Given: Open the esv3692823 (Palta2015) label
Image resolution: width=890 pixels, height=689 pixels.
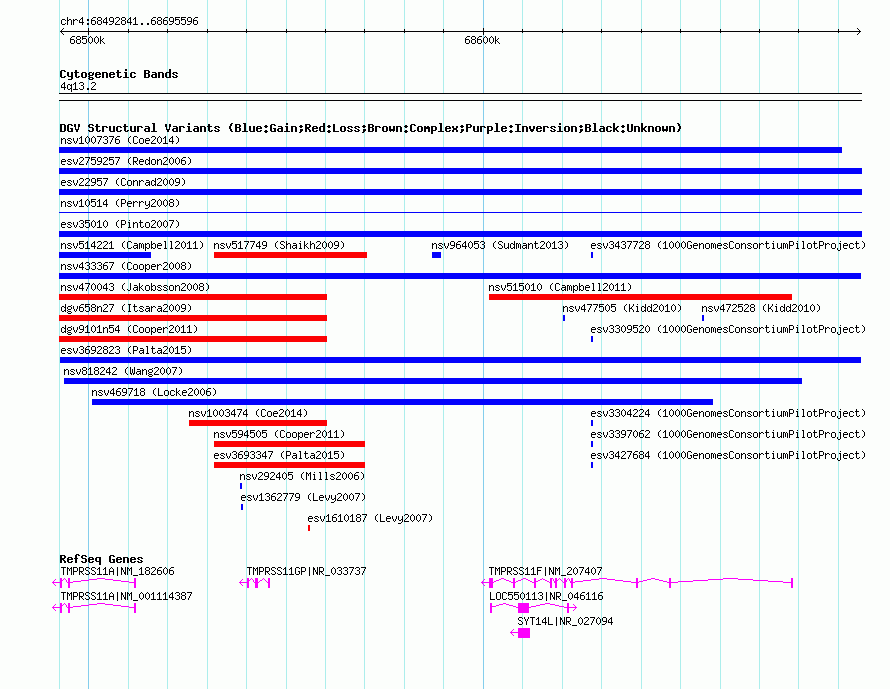Looking at the screenshot, I should pyautogui.click(x=126, y=350).
